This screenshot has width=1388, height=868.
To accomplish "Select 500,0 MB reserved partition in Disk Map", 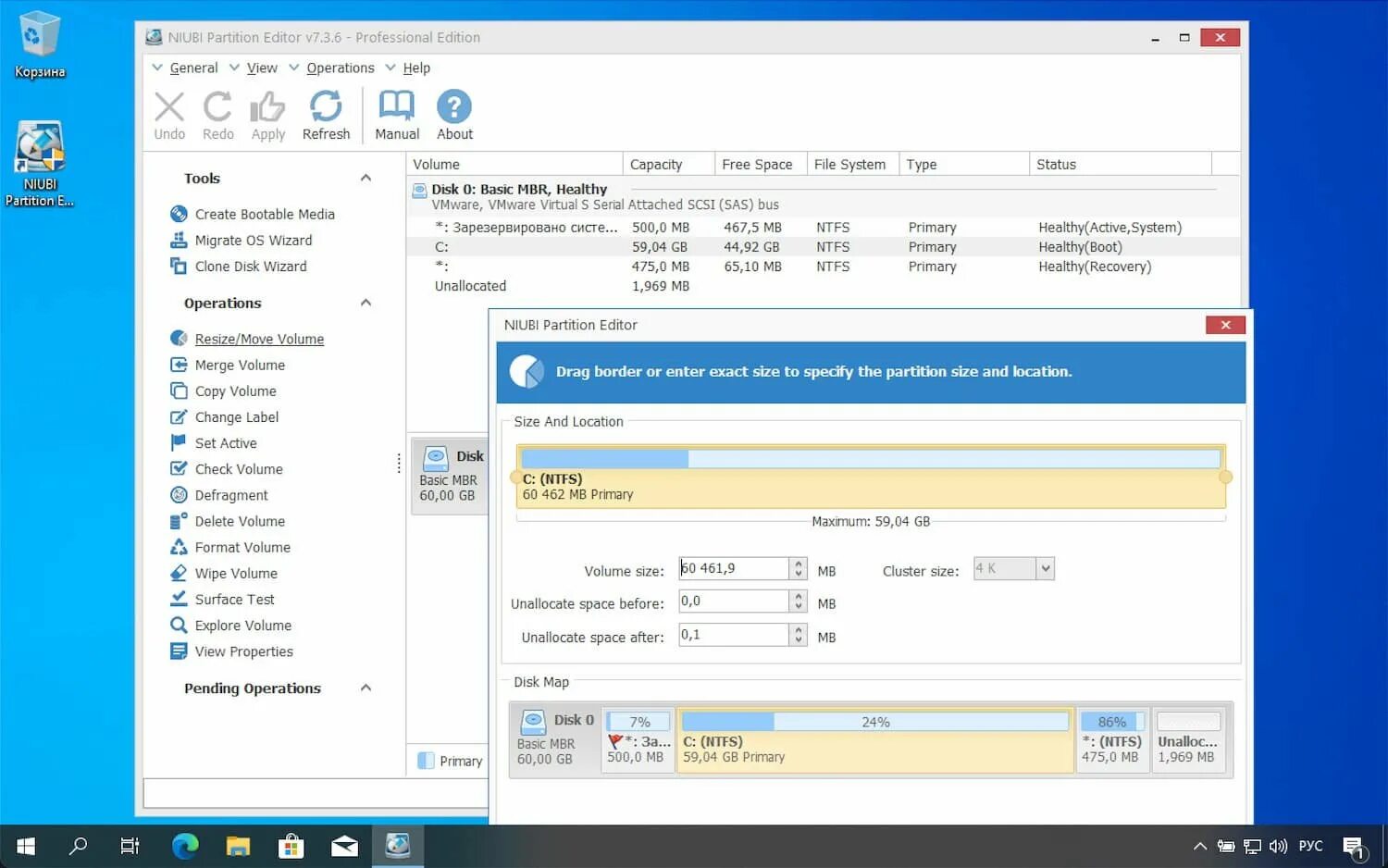I will coord(638,739).
